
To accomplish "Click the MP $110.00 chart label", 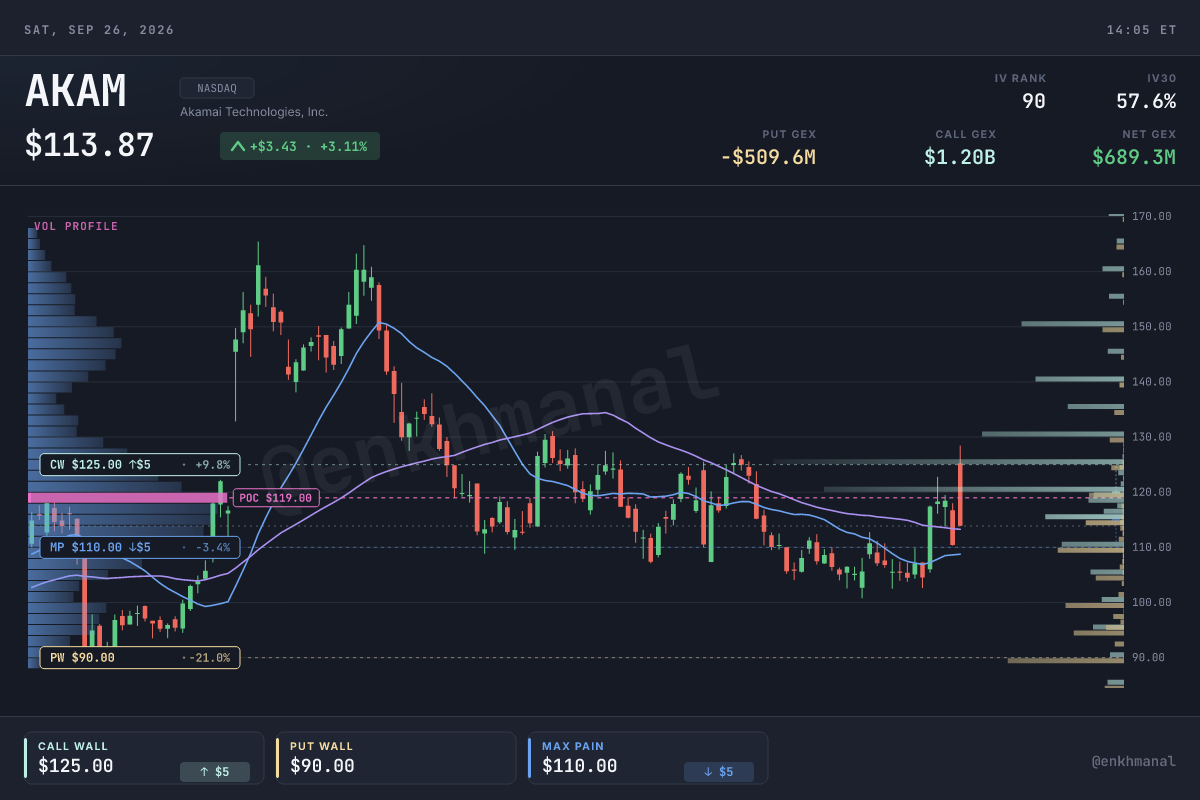I will tap(140, 547).
